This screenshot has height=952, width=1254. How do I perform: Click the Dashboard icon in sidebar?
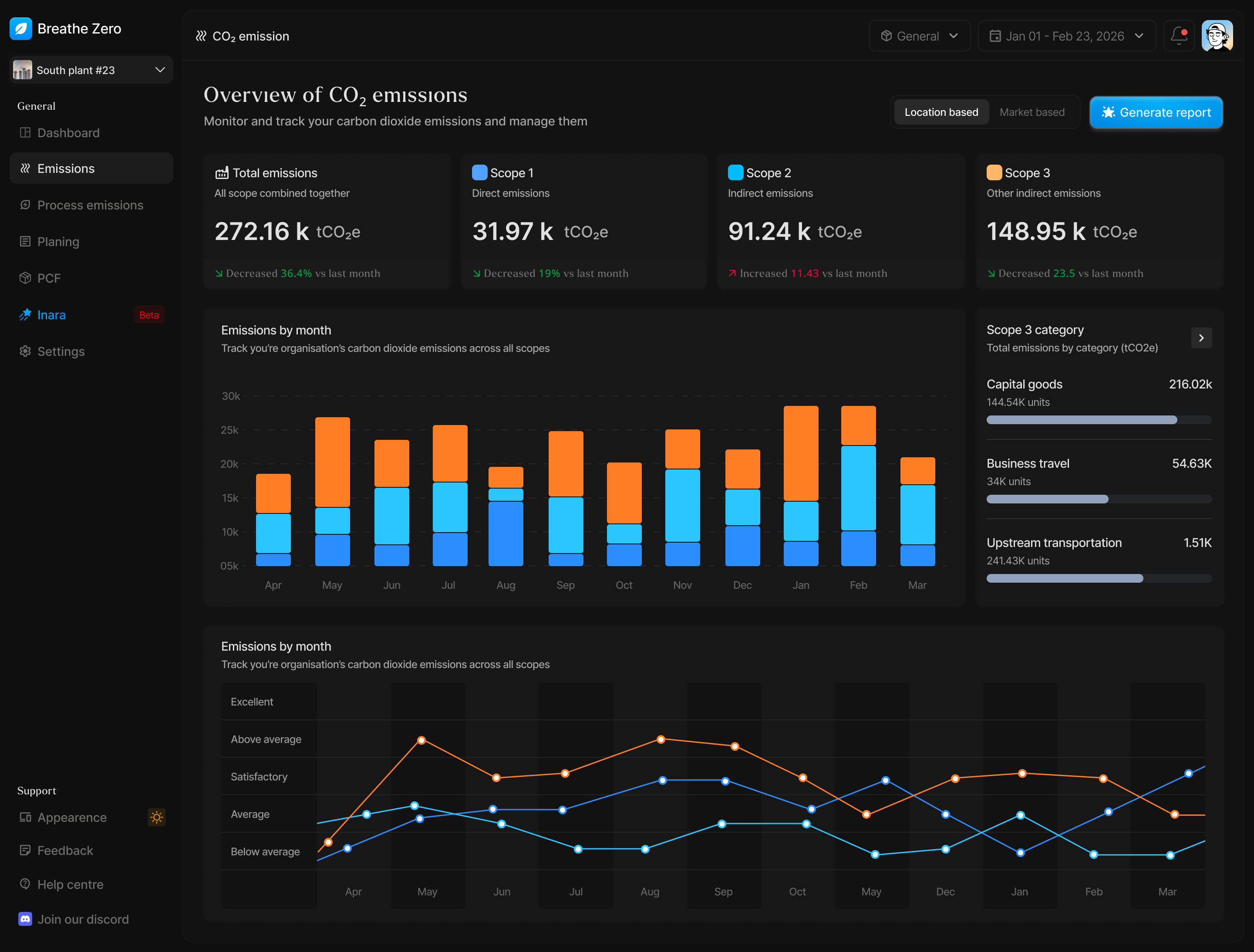pos(25,133)
